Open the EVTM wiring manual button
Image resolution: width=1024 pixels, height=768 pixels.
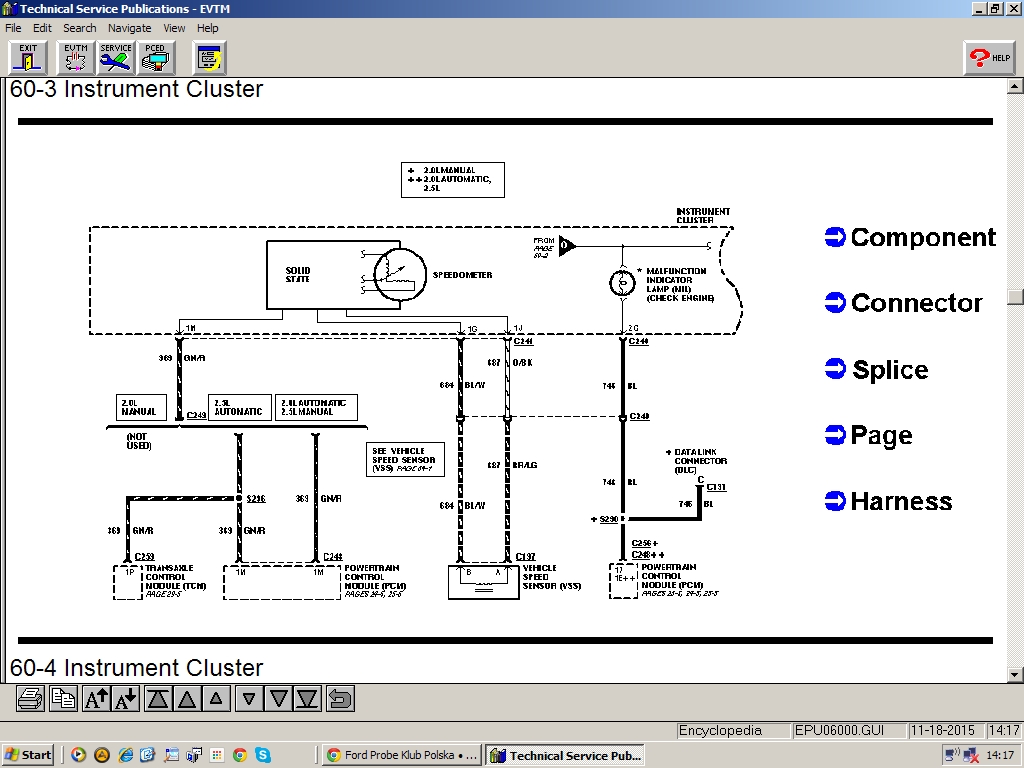[x=75, y=57]
